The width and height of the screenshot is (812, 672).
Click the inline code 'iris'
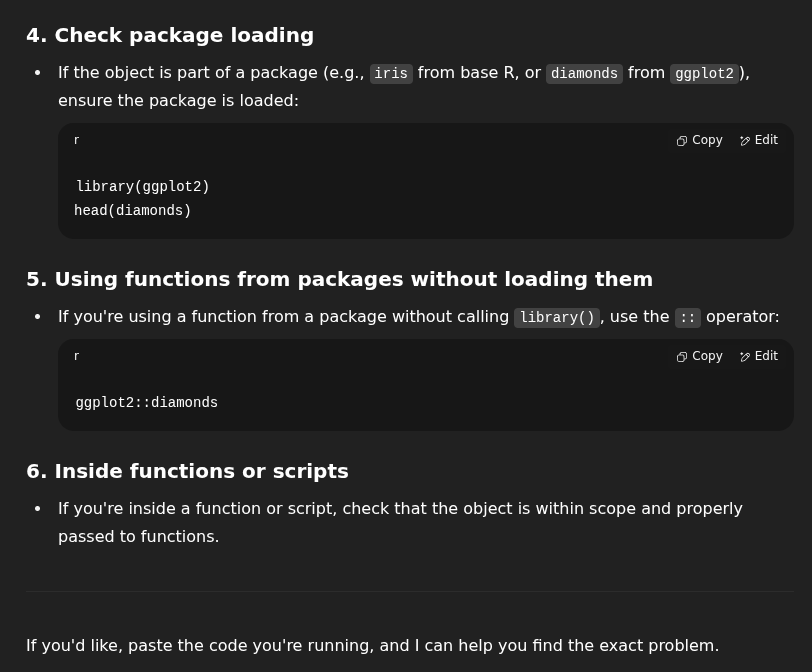click(391, 74)
